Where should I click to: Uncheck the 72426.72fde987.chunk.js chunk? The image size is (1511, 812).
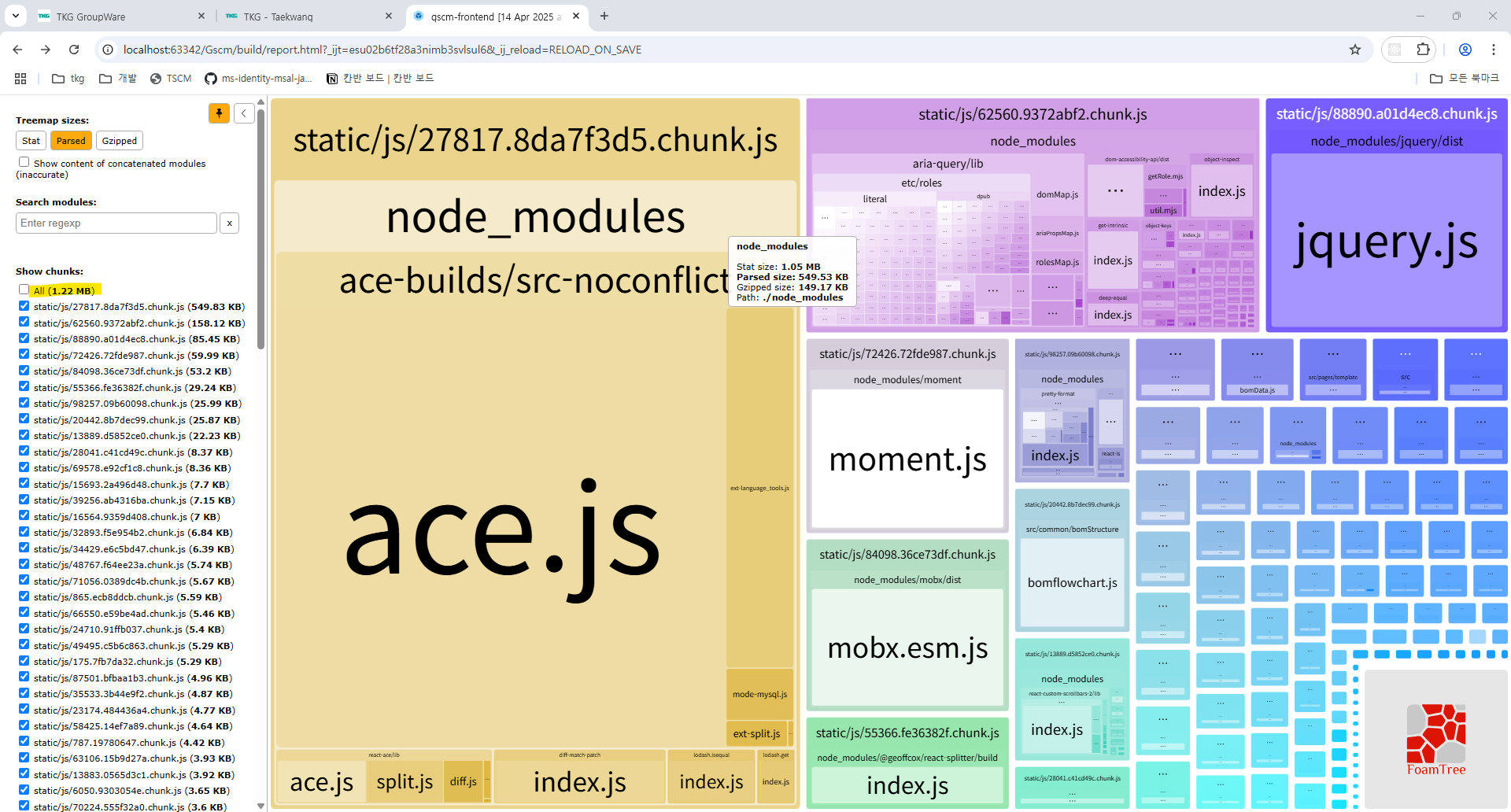coord(24,354)
